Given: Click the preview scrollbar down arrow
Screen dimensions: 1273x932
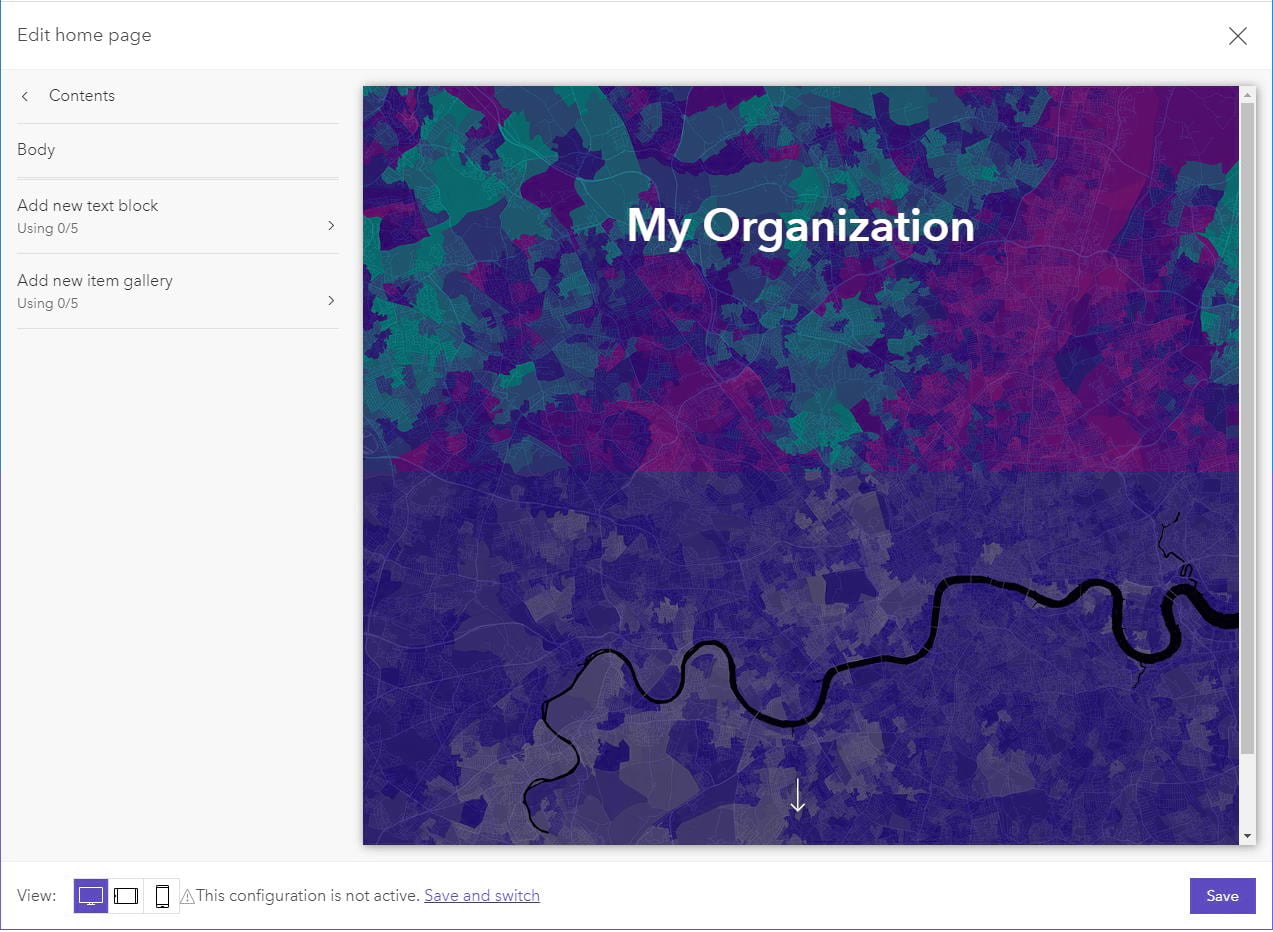Looking at the screenshot, I should (1247, 836).
